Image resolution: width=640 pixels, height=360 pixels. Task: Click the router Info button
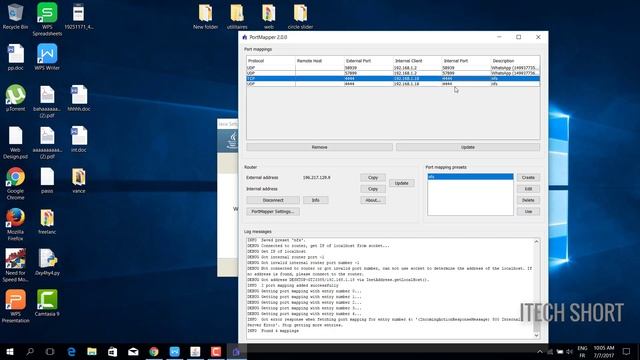316,200
